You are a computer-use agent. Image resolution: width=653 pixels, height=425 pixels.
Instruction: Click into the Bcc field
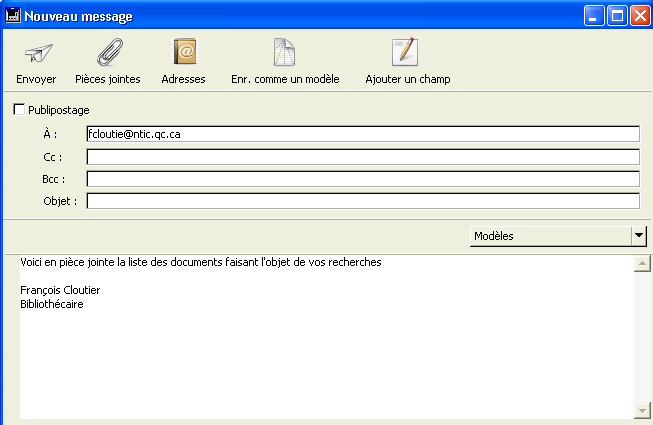(x=362, y=179)
